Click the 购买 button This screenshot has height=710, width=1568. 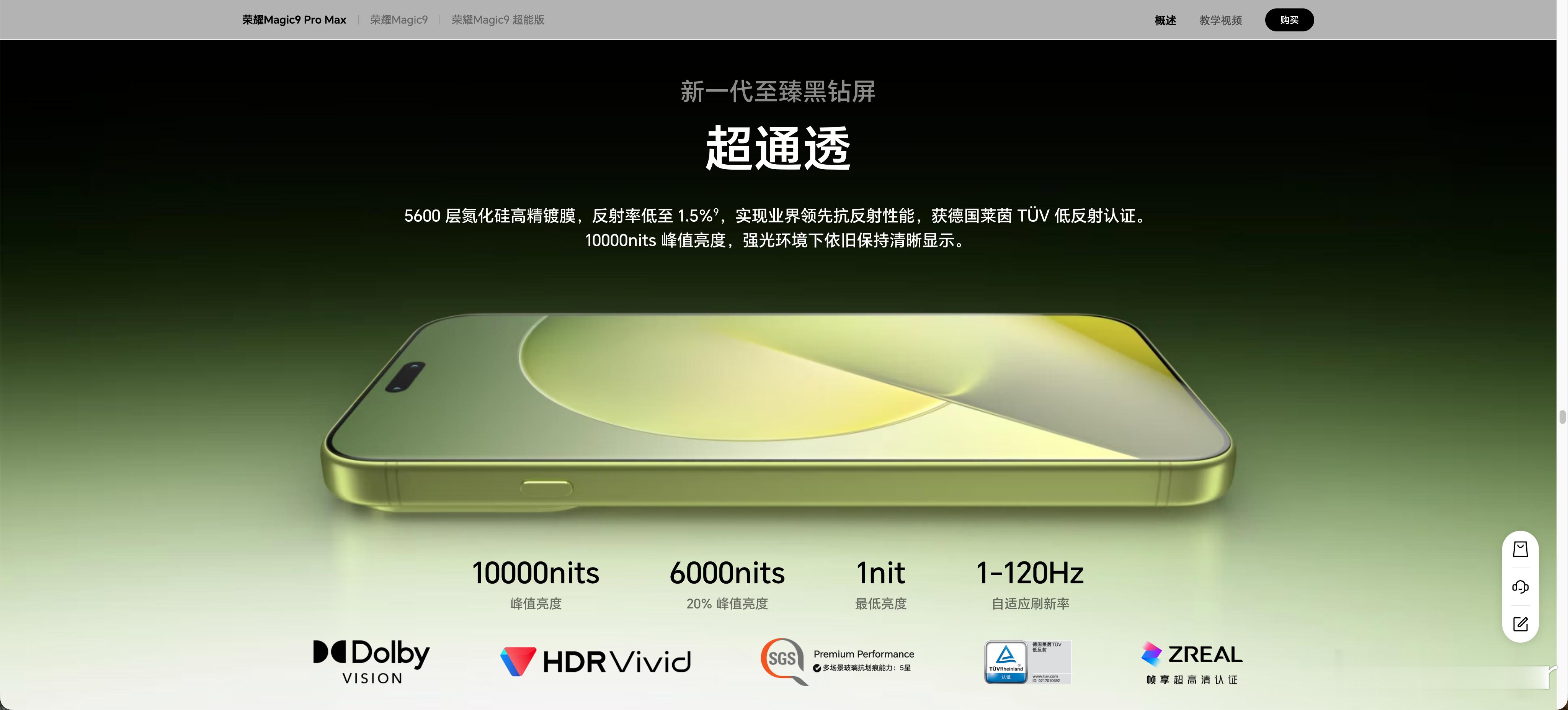[x=1289, y=20]
